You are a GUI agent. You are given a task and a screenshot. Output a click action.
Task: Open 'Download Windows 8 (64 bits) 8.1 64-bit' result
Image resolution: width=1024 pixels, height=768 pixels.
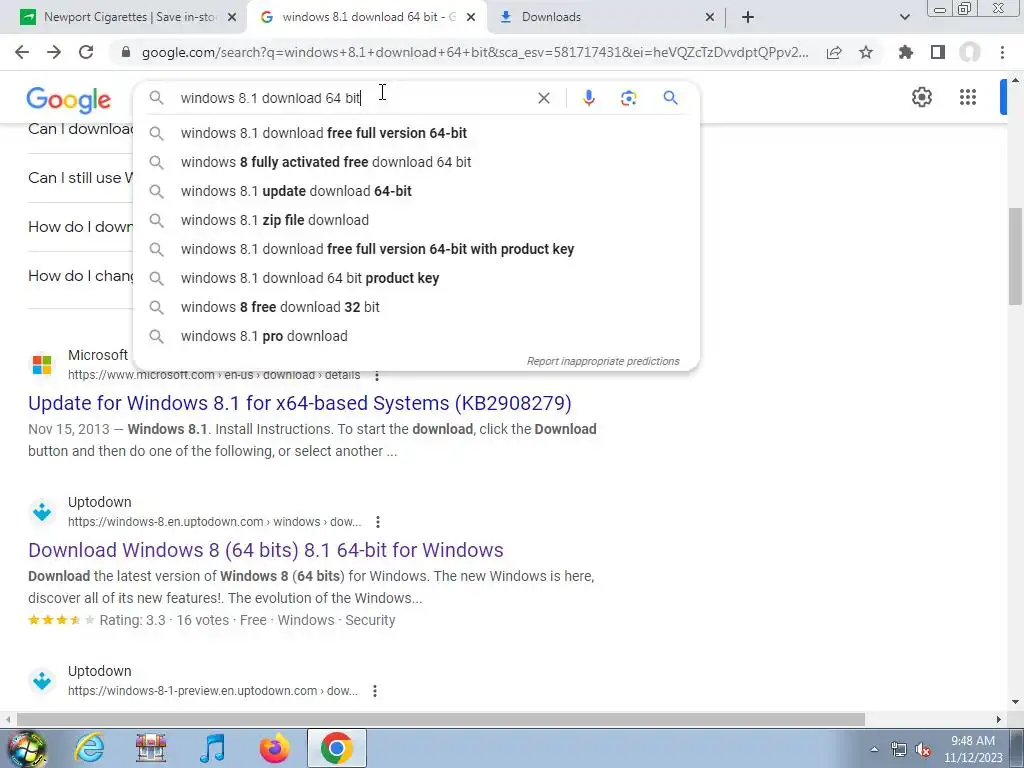tap(266, 550)
